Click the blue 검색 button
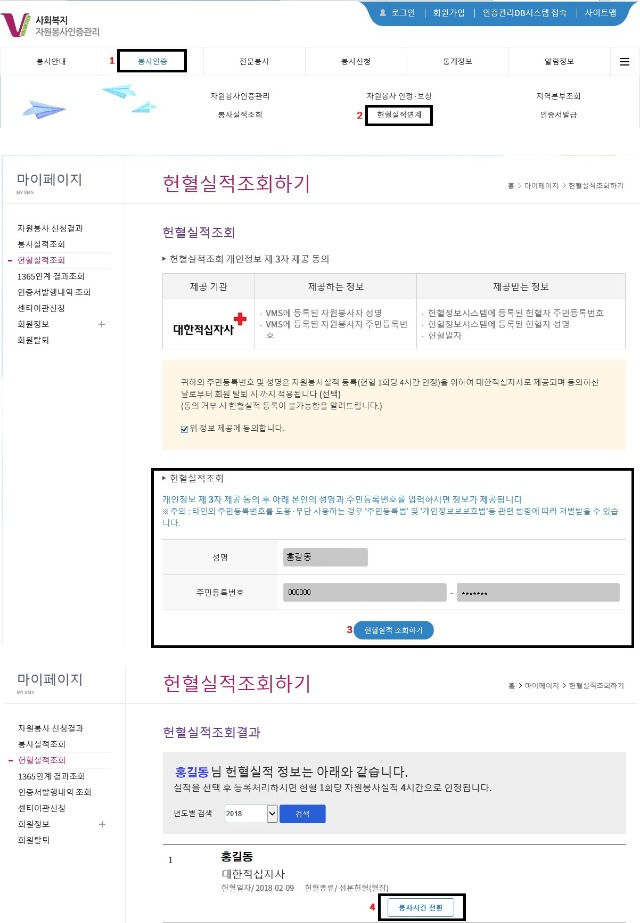 pos(303,814)
